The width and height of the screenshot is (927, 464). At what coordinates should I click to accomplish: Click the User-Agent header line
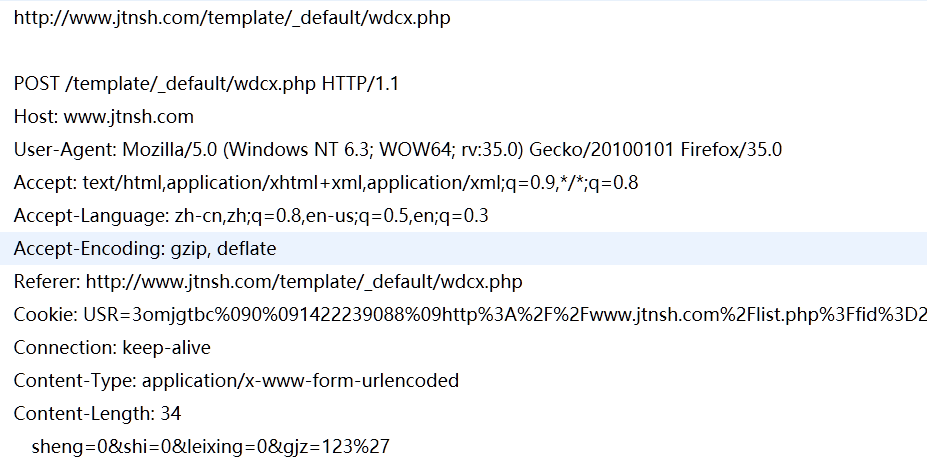click(397, 150)
